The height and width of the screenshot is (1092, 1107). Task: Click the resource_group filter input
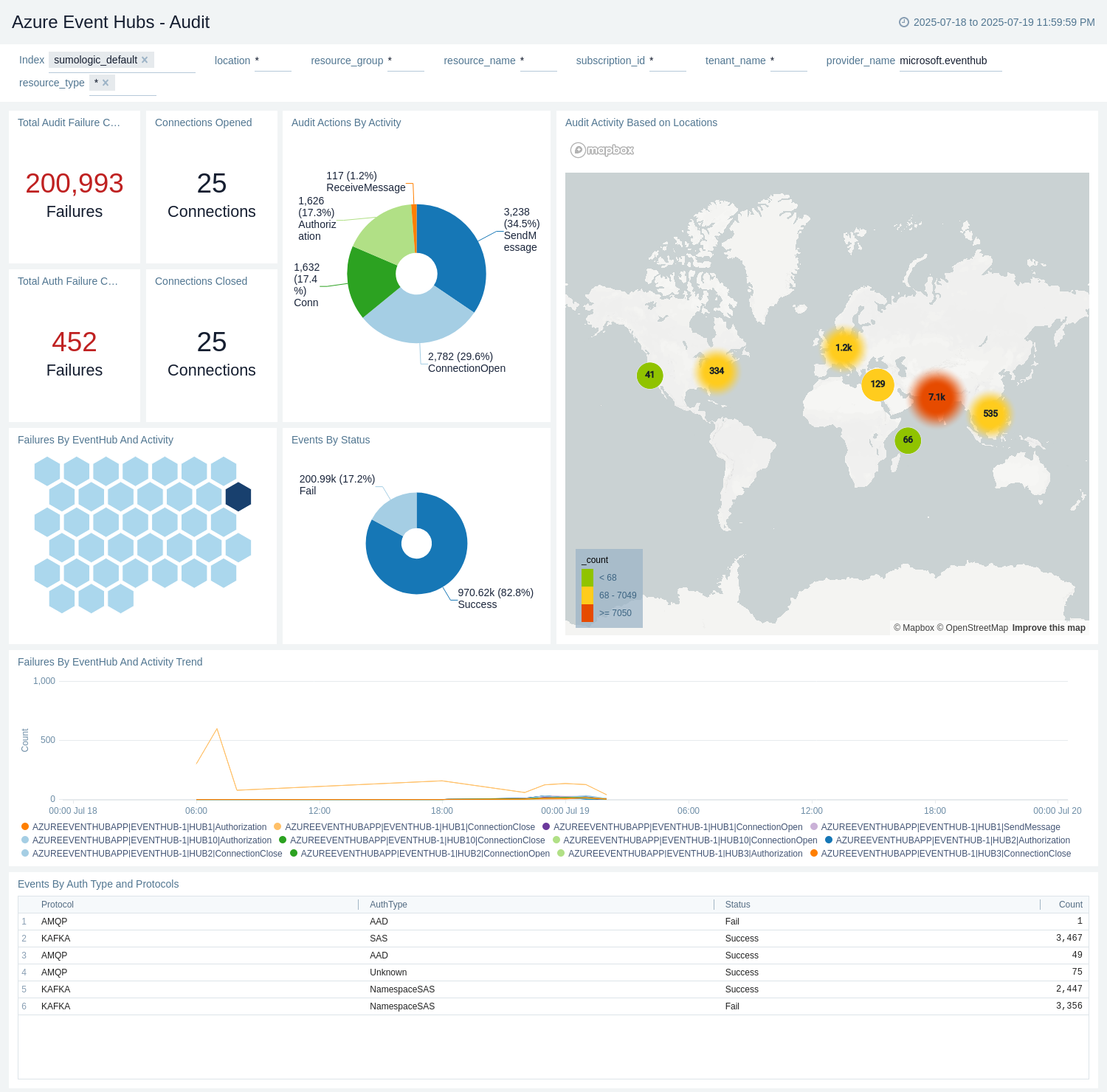point(405,61)
